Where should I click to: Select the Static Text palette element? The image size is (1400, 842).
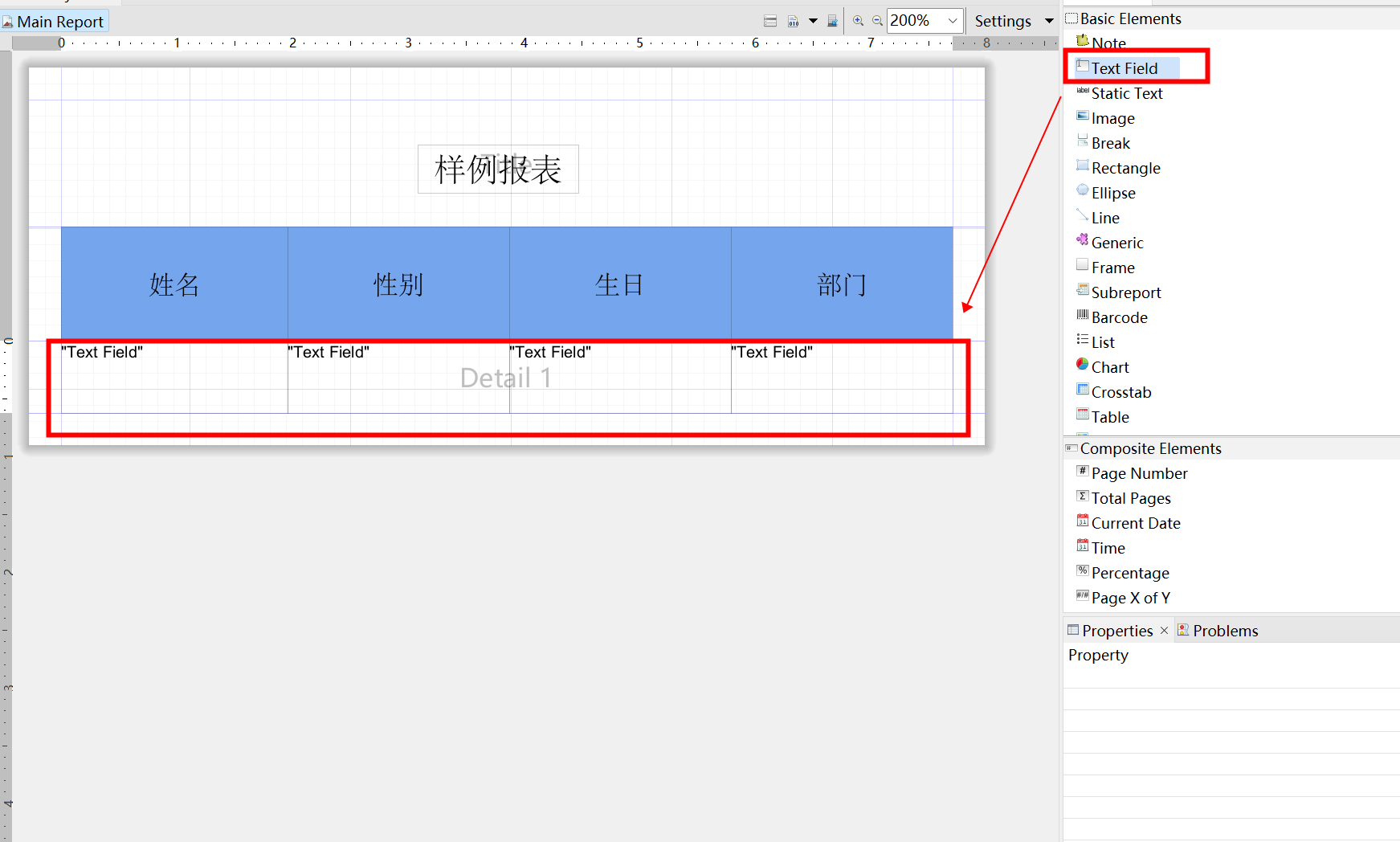tap(1126, 93)
